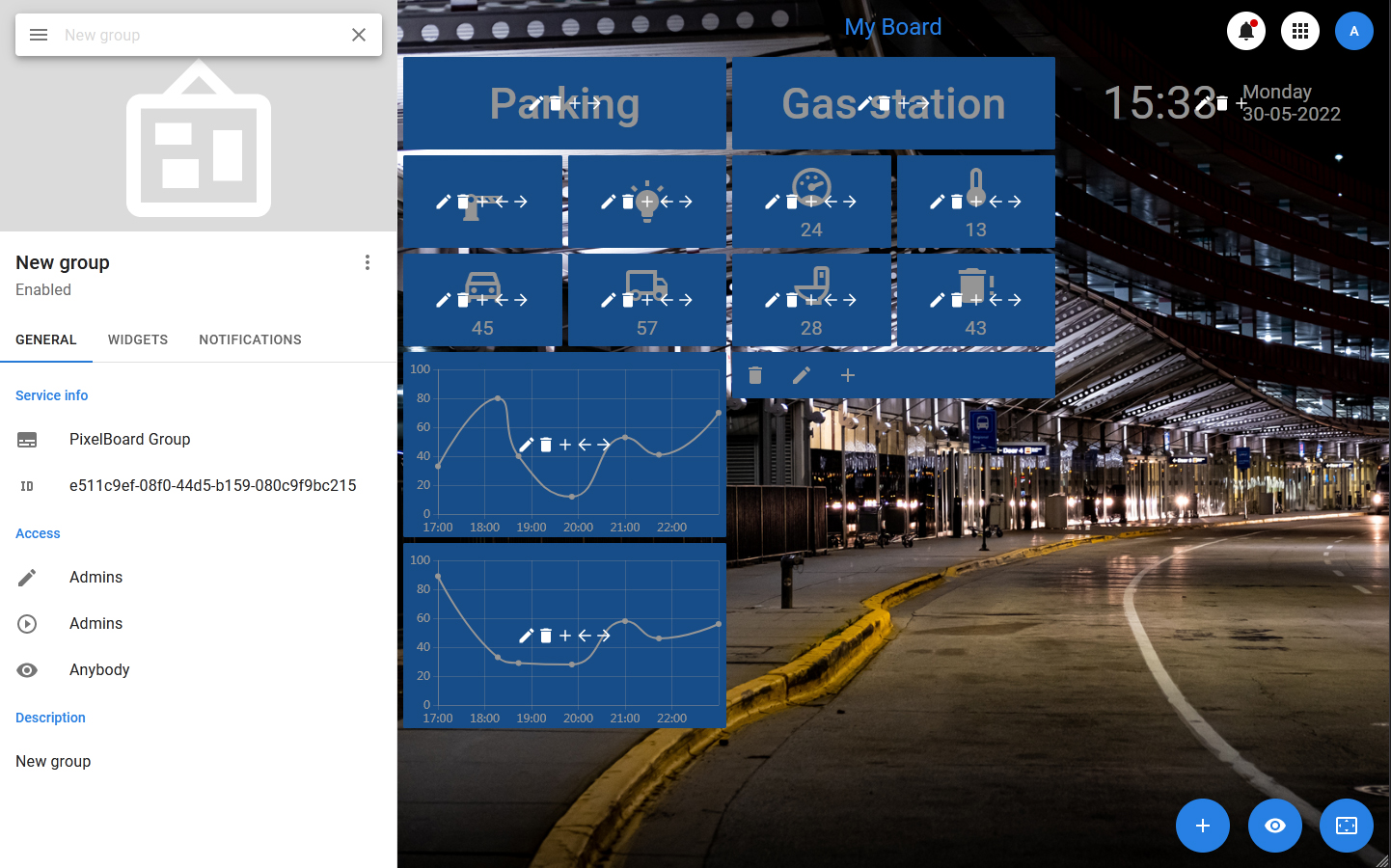The image size is (1391, 868).
Task: Click the My Board title
Action: pos(893,27)
